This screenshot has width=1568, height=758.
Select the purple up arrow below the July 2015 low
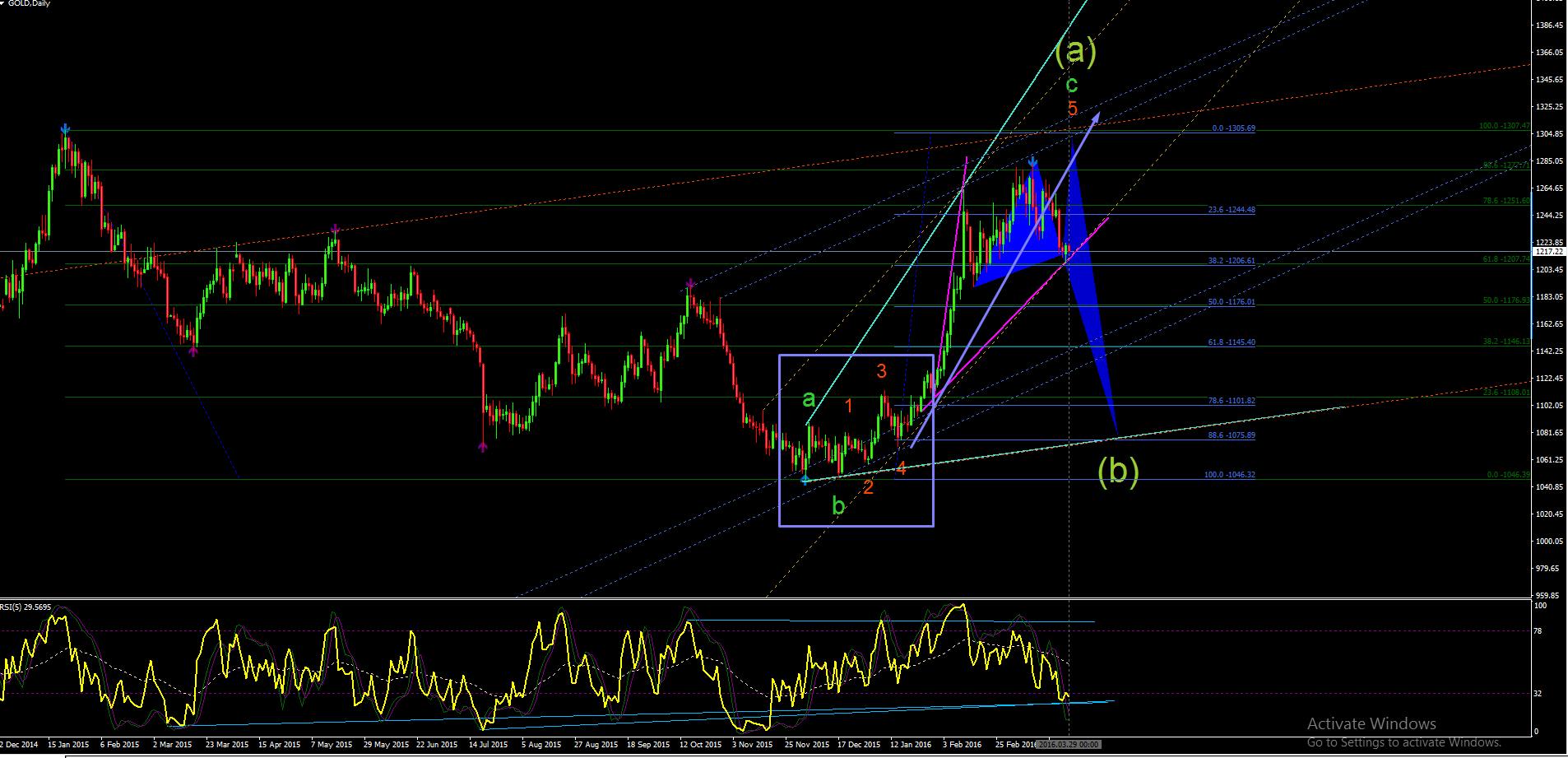click(483, 446)
